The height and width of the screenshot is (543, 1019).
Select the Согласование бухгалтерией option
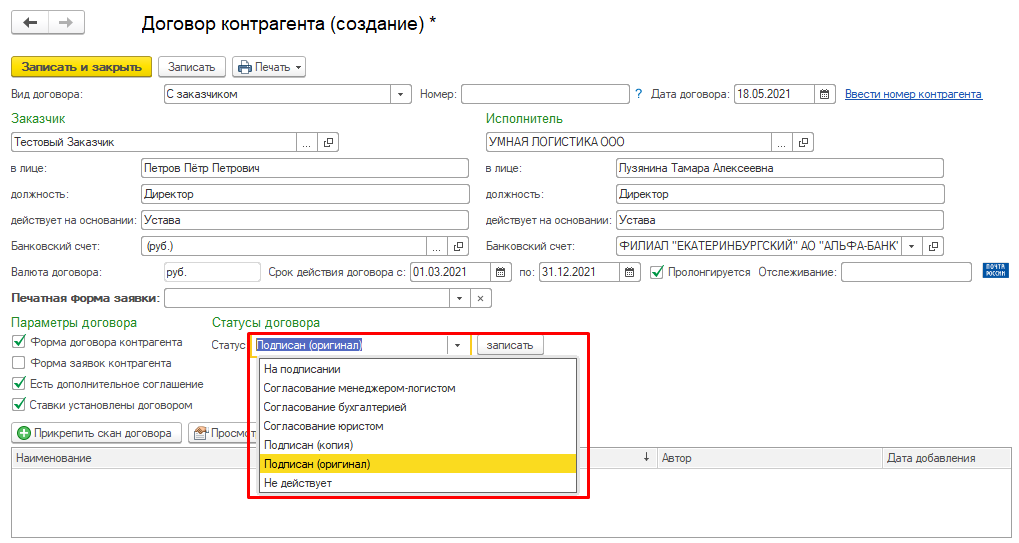[418, 407]
